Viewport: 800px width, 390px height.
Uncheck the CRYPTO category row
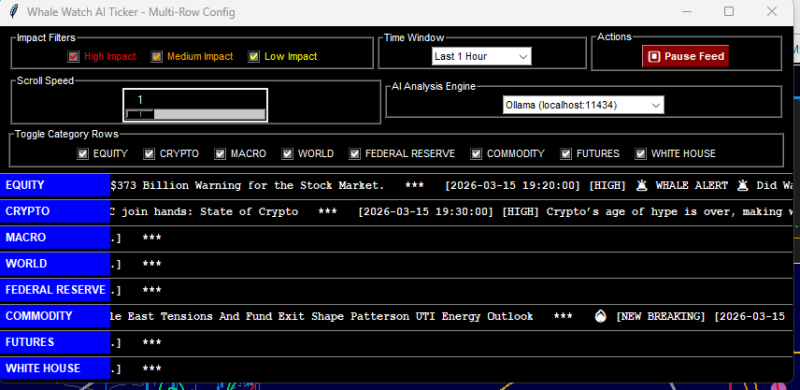149,154
